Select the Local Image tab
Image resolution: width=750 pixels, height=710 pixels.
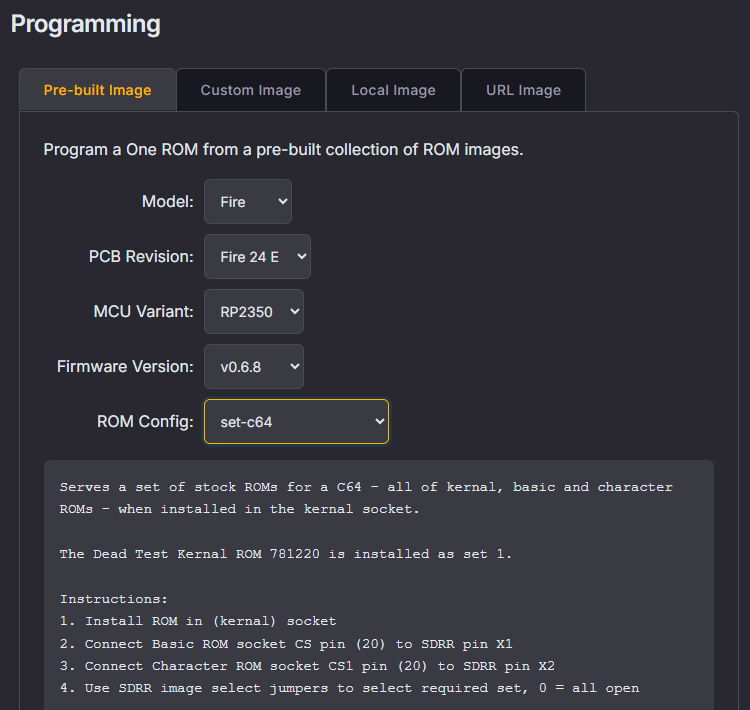click(393, 90)
